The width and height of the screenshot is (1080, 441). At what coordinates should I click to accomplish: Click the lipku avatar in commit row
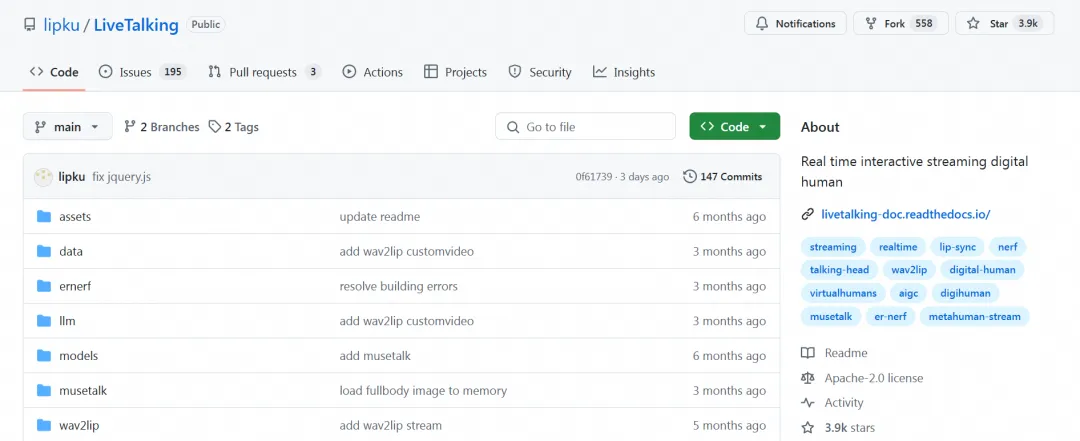tap(43, 177)
